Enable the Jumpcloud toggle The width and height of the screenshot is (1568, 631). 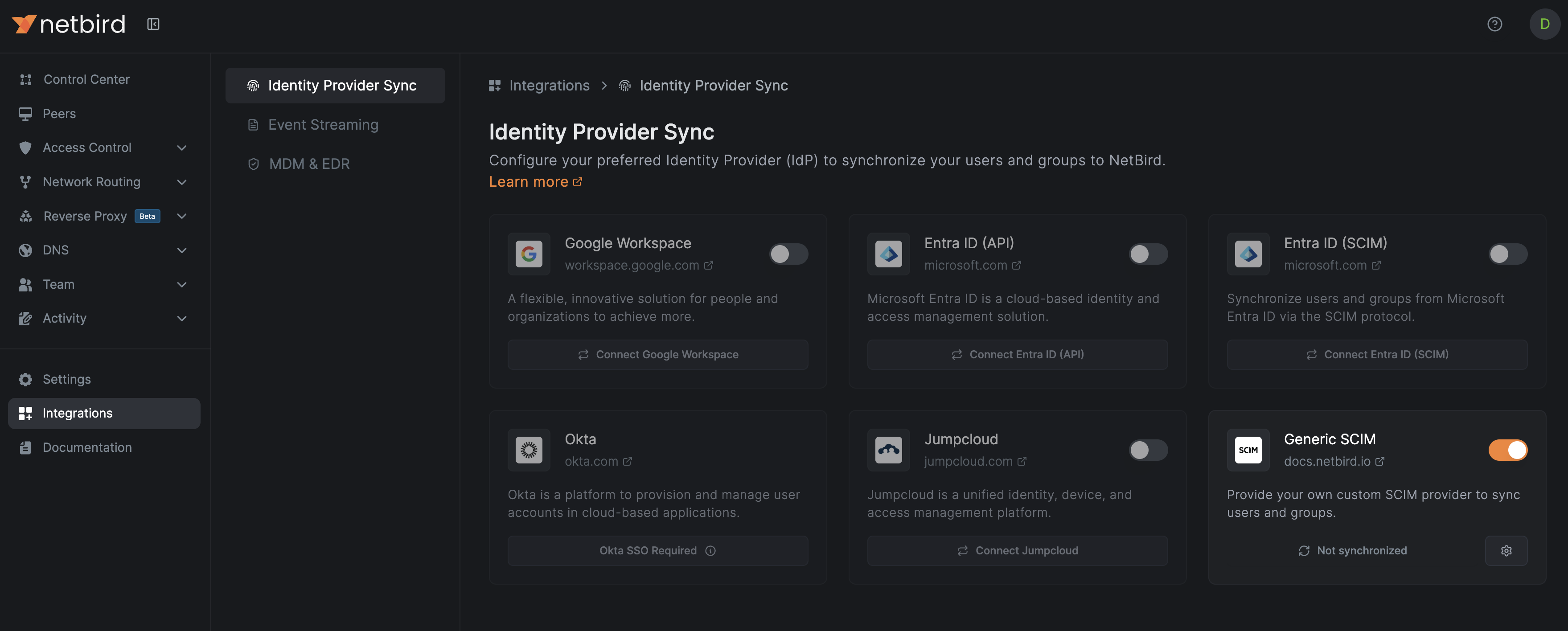pos(1148,450)
